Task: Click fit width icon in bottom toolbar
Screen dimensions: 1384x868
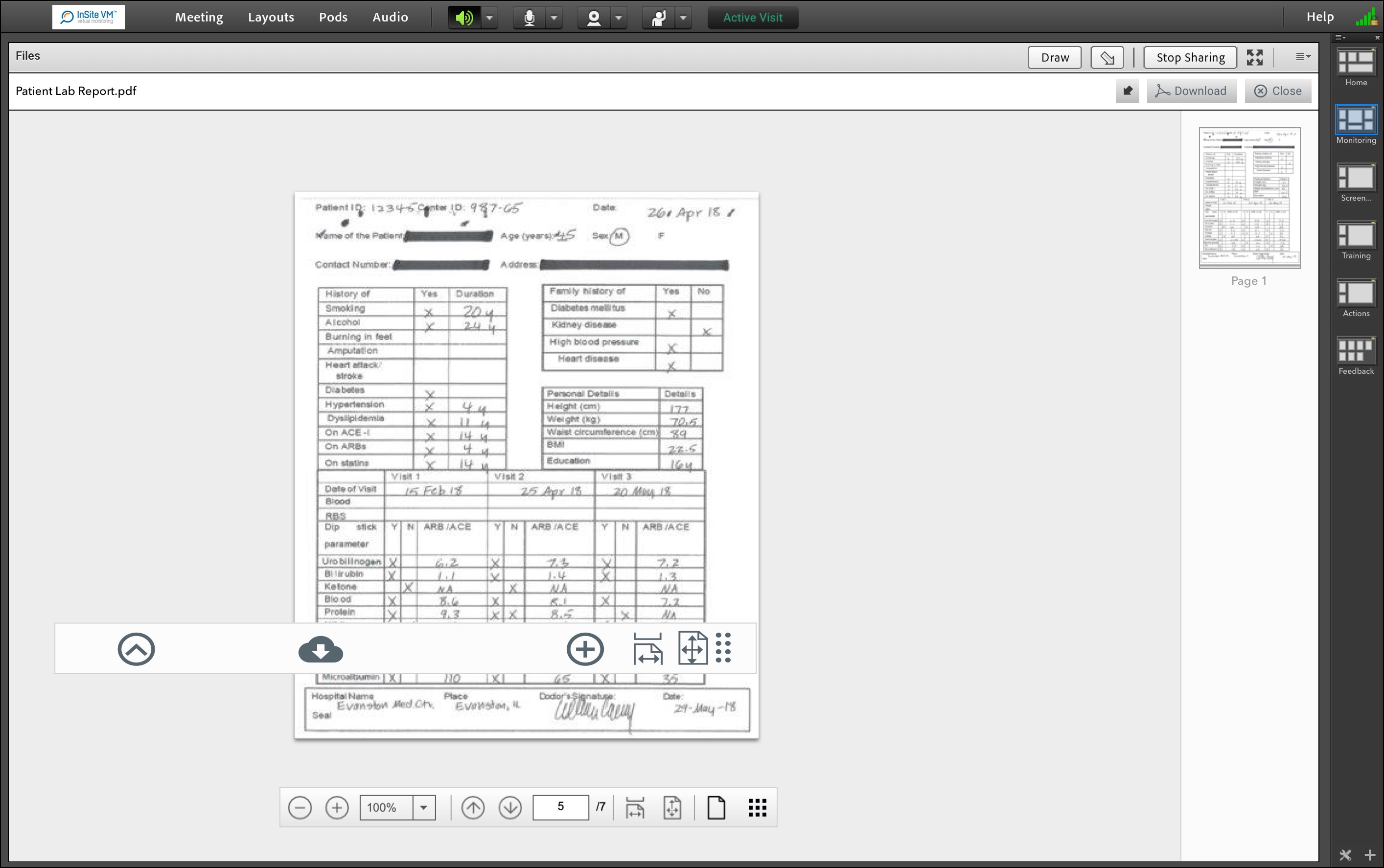Action: point(635,808)
